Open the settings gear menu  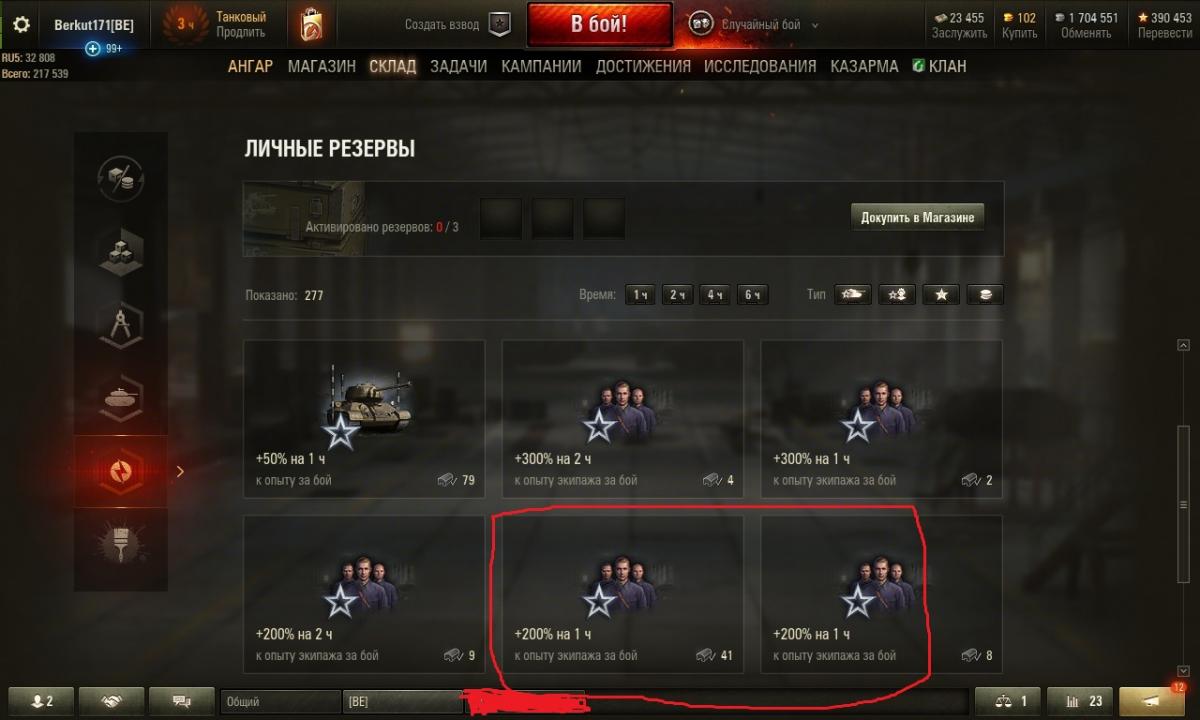point(21,24)
